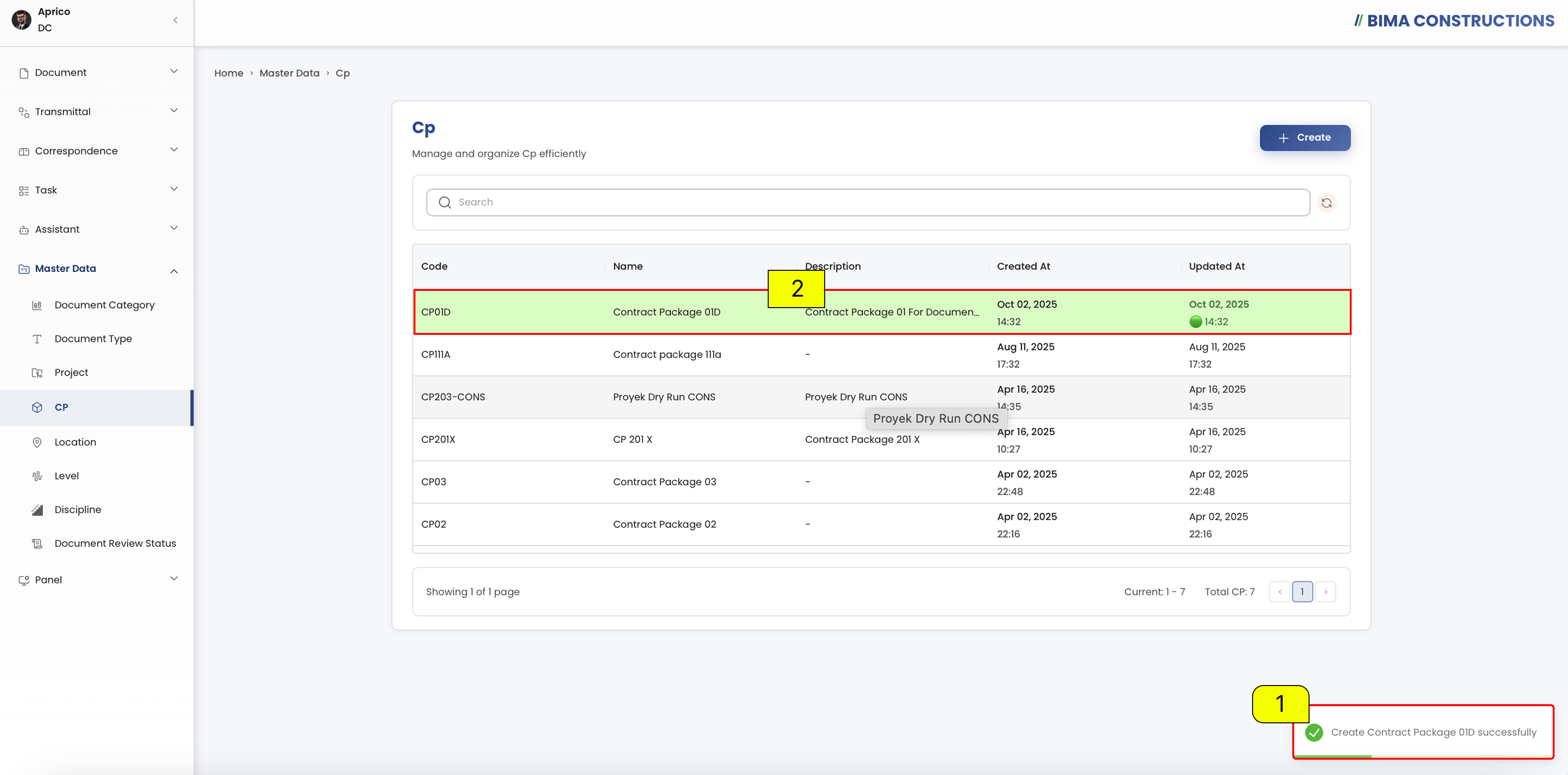The width and height of the screenshot is (1568, 775).
Task: Select the CP203-CONS table row code
Action: click(x=453, y=397)
